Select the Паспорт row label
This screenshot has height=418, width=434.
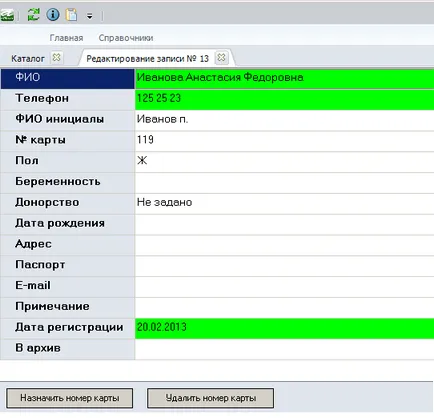click(x=67, y=266)
